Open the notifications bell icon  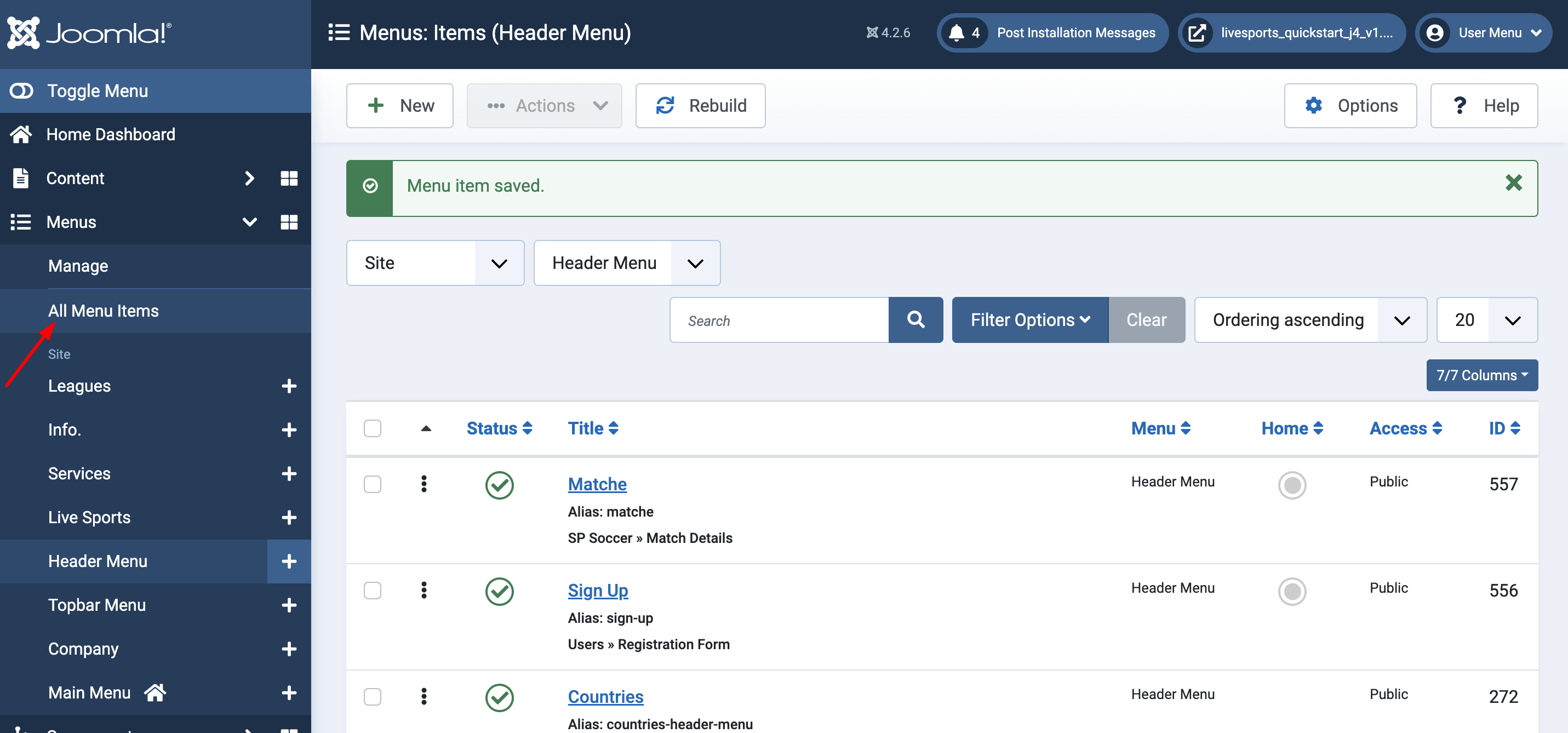point(957,33)
